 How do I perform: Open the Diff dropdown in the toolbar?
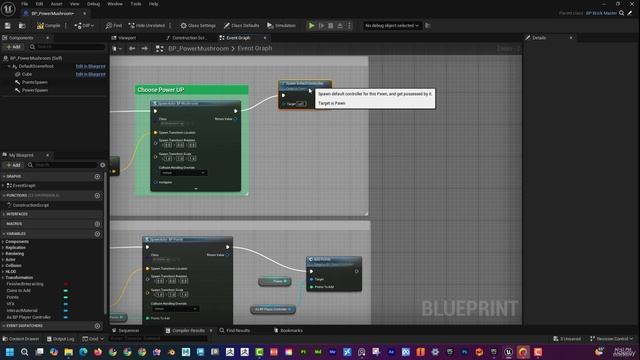pyautogui.click(x=84, y=26)
